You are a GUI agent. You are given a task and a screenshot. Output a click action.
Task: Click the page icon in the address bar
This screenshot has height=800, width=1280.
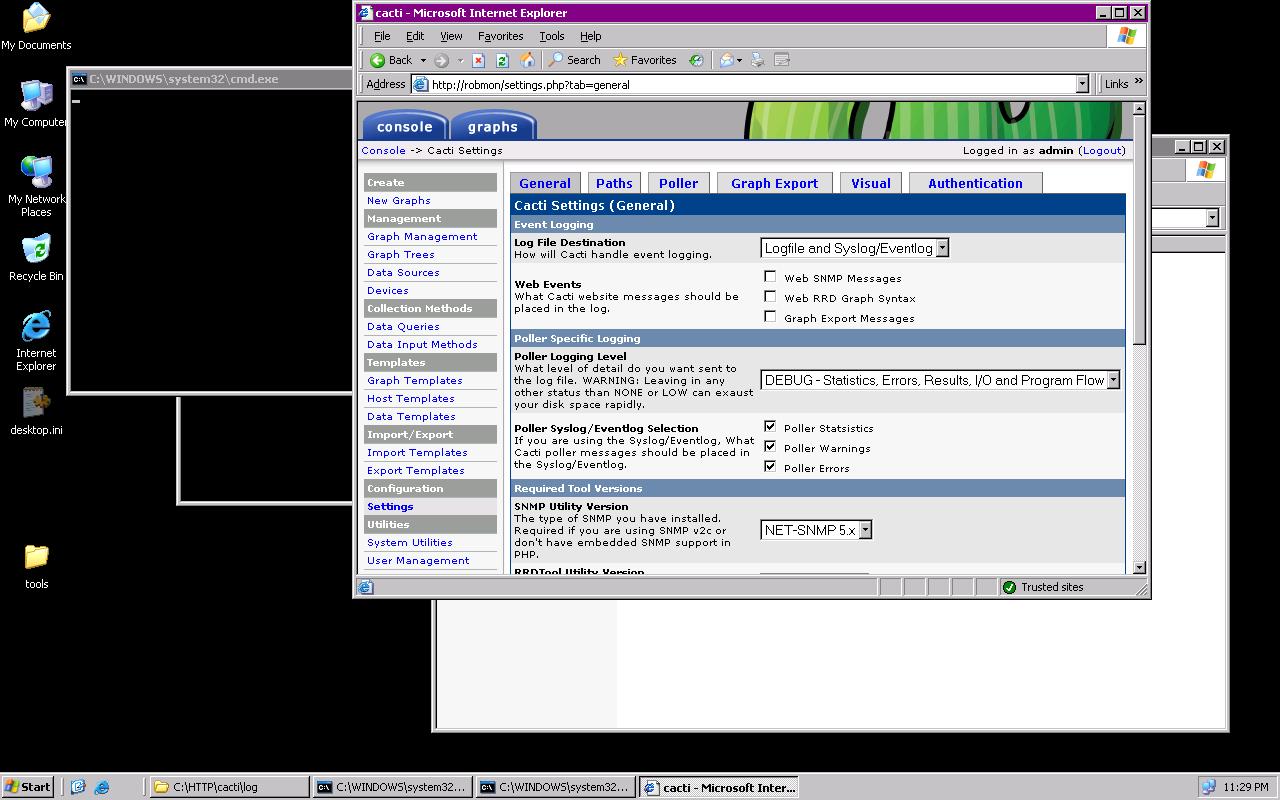pos(421,85)
